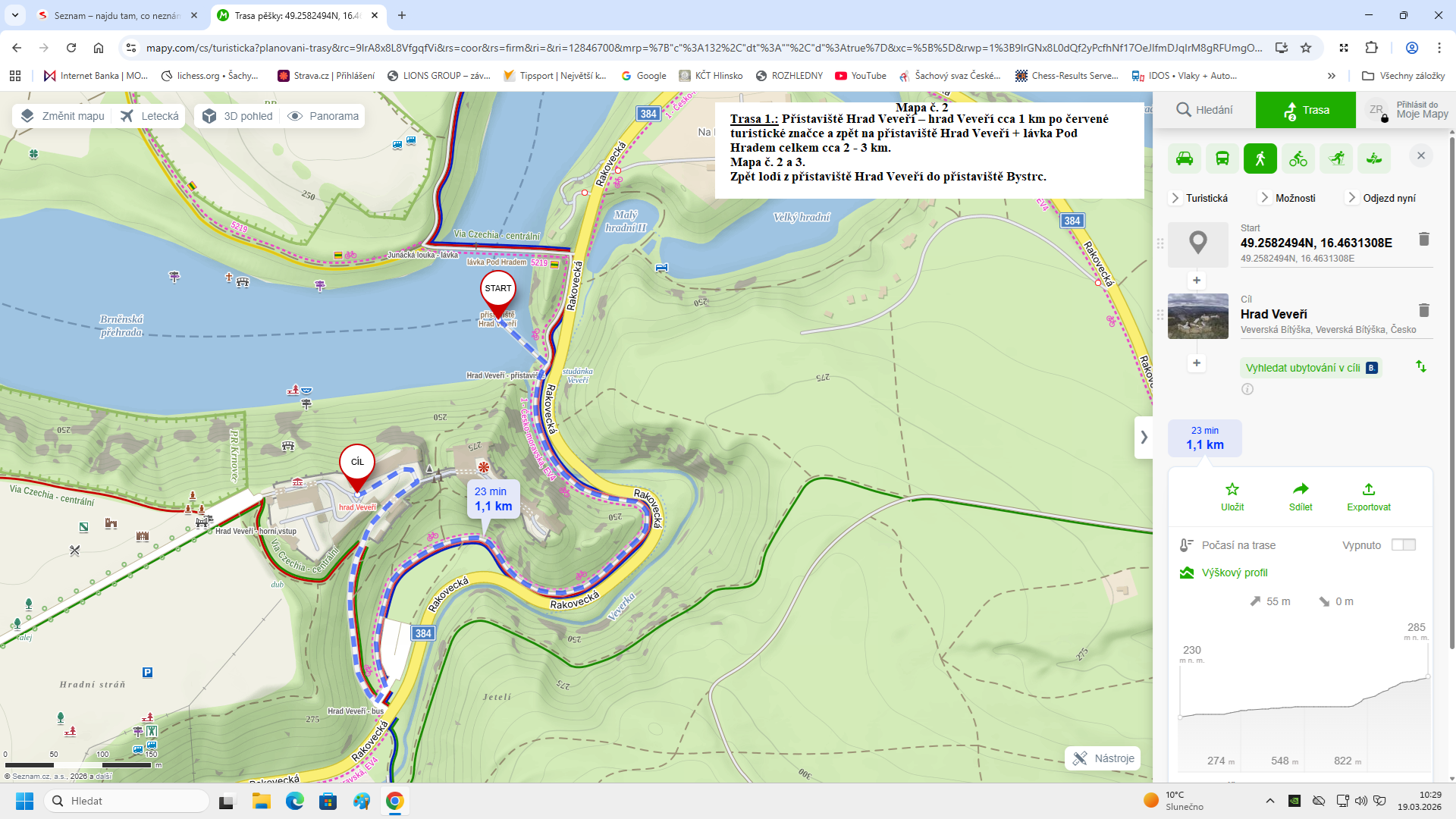
Task: Toggle Počasí na trase switch
Action: coord(1403,545)
